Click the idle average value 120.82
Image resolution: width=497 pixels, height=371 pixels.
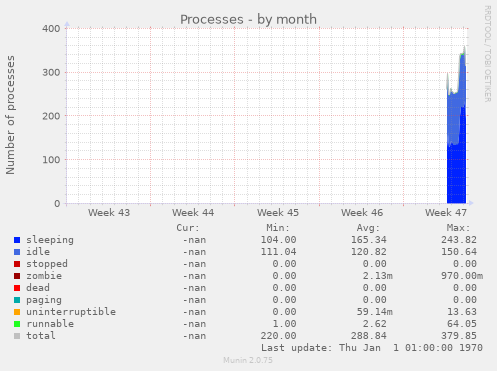point(369,252)
